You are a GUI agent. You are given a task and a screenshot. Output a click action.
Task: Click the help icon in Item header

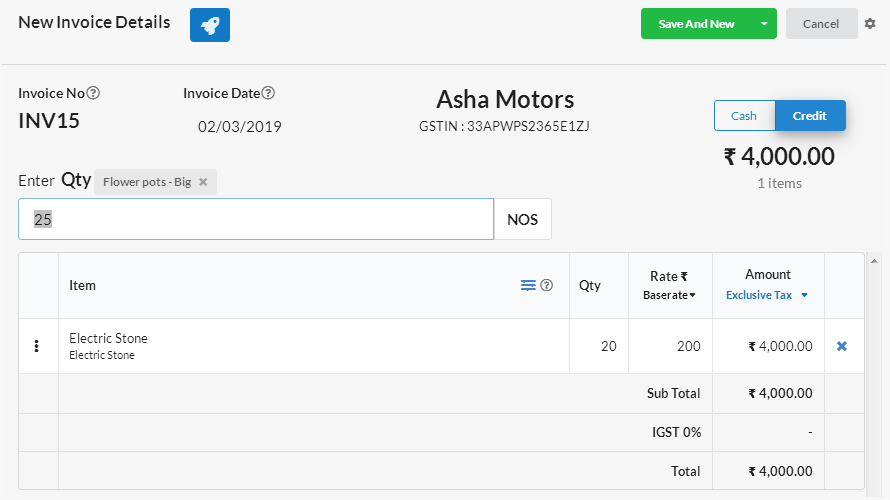[547, 285]
